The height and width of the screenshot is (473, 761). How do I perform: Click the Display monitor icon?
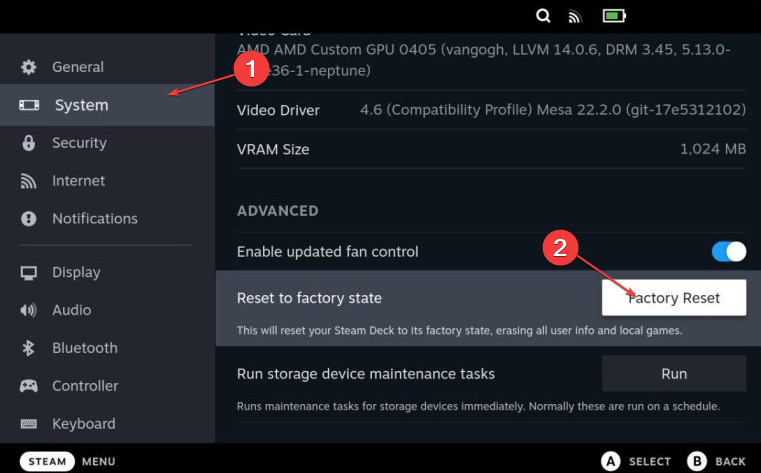[x=29, y=273]
